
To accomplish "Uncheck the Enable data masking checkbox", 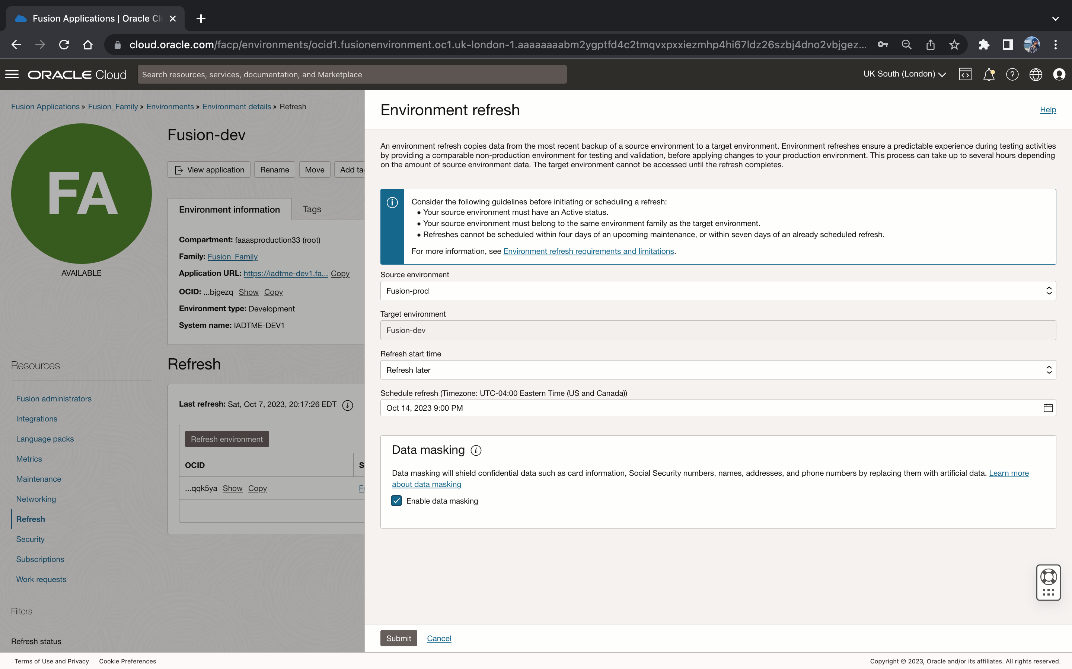I will coord(397,501).
